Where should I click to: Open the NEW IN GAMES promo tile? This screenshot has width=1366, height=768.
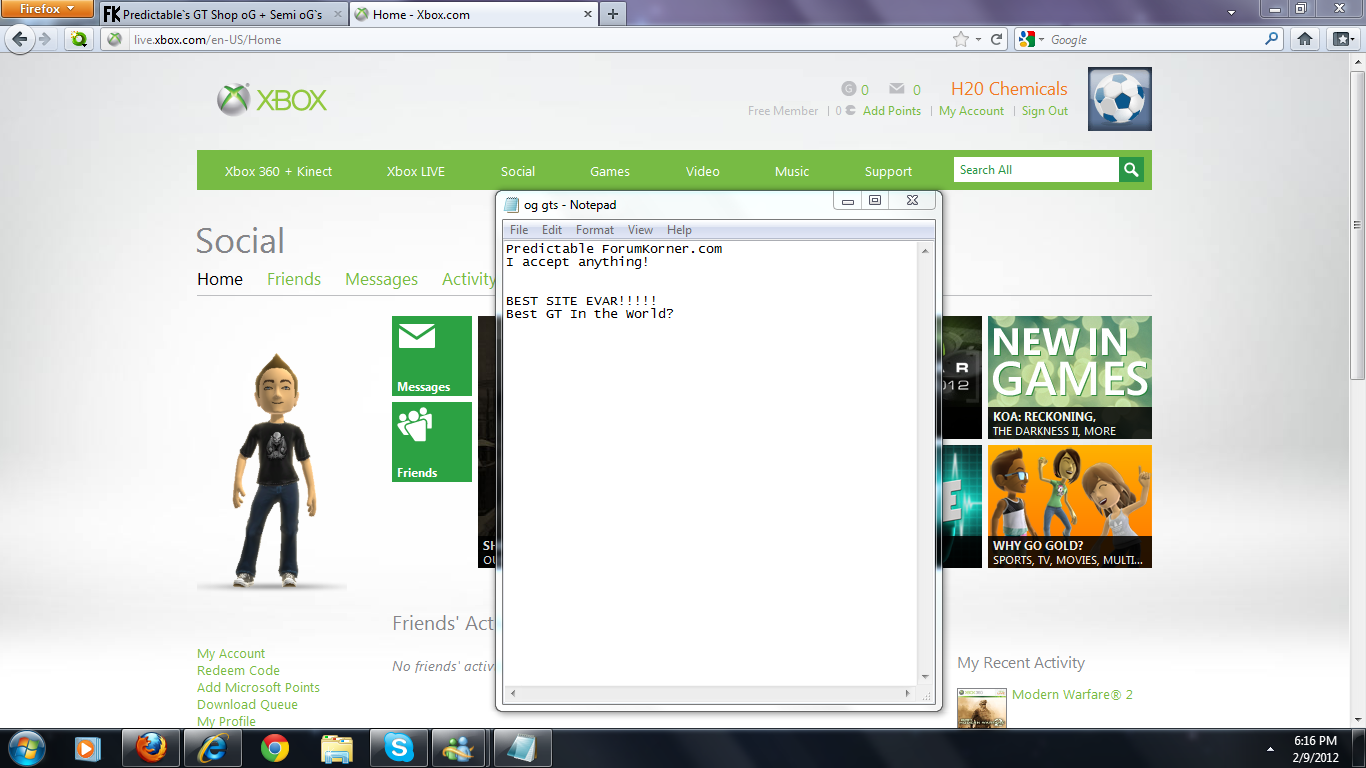tap(1070, 377)
